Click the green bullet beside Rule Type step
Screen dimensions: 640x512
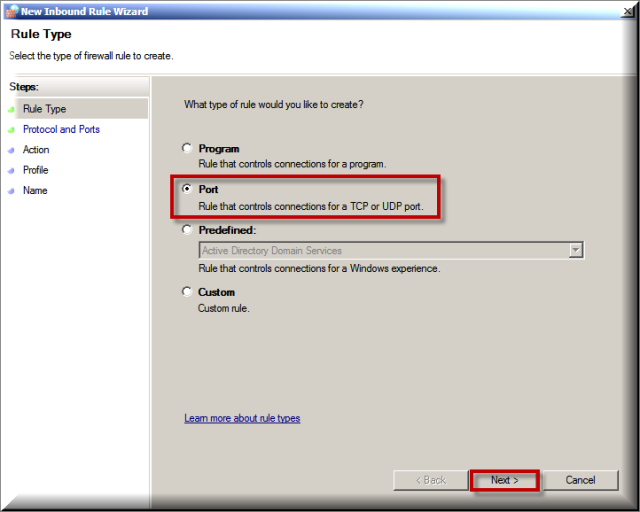tap(11, 109)
